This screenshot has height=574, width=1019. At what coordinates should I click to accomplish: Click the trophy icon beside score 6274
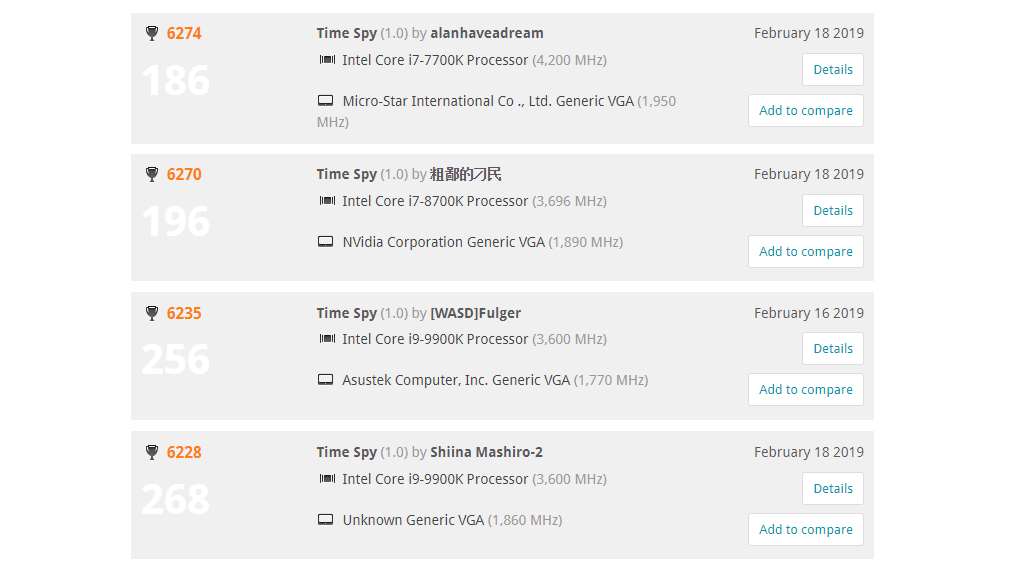[152, 33]
